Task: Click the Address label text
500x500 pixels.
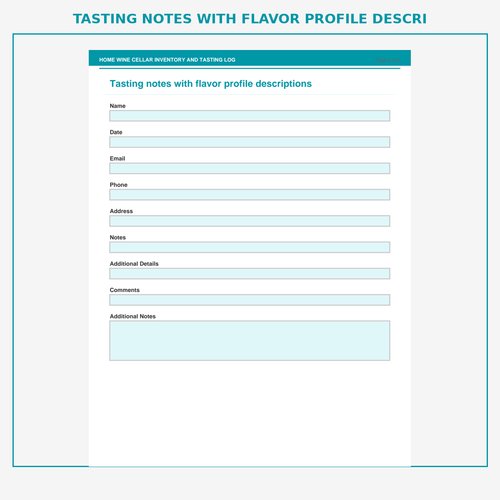Action: click(121, 211)
